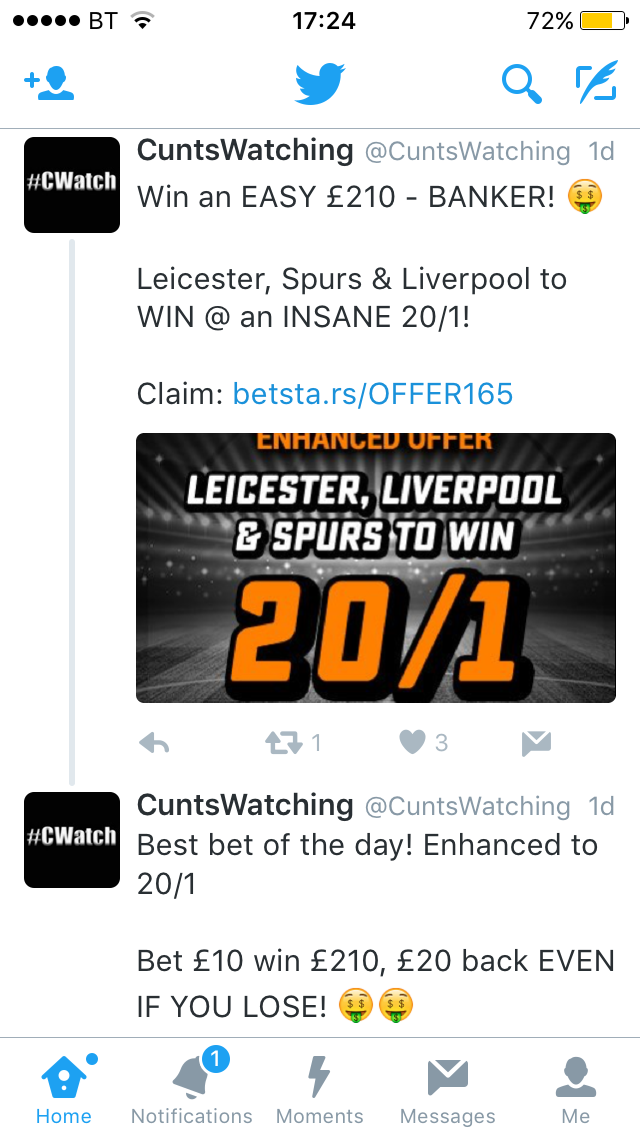Tap the #CWatch avatar on second tweet
The width and height of the screenshot is (640, 1136).
point(72,840)
